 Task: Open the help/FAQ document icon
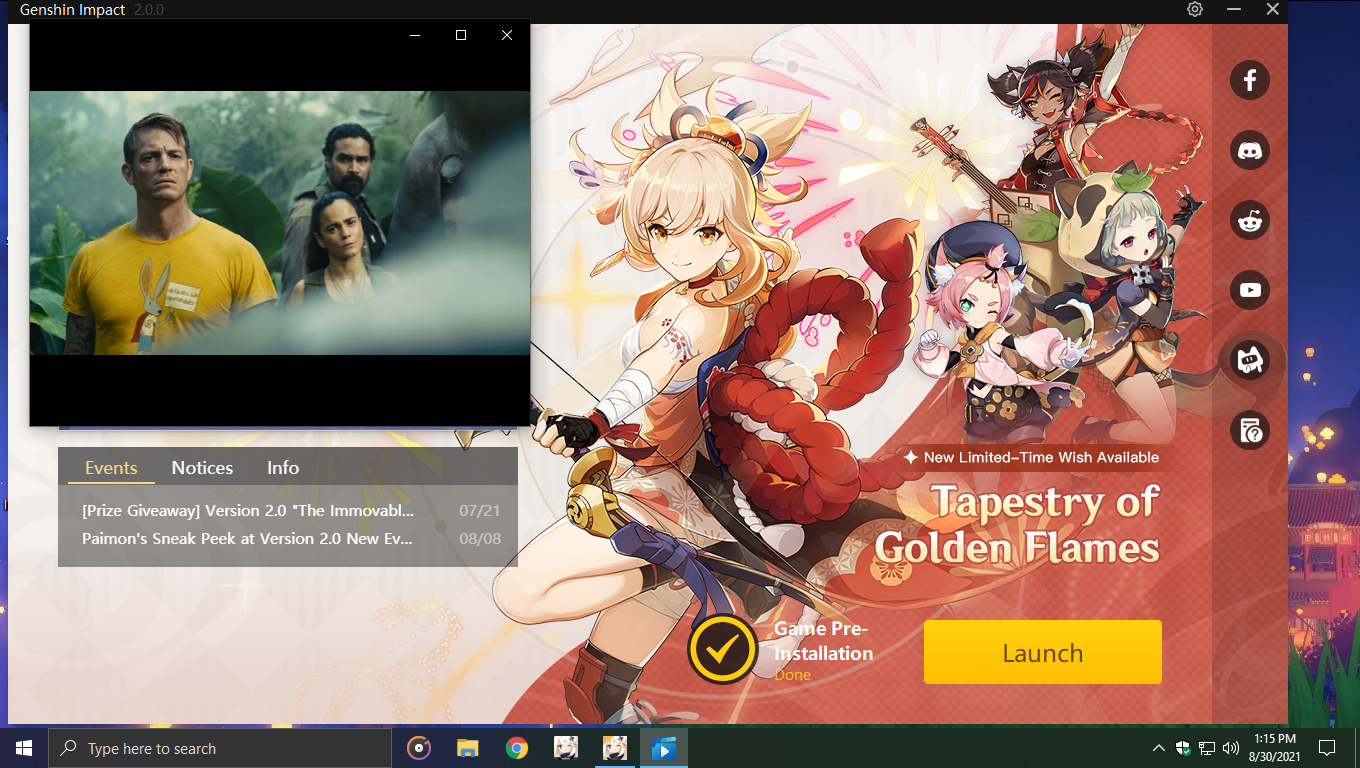1249,431
